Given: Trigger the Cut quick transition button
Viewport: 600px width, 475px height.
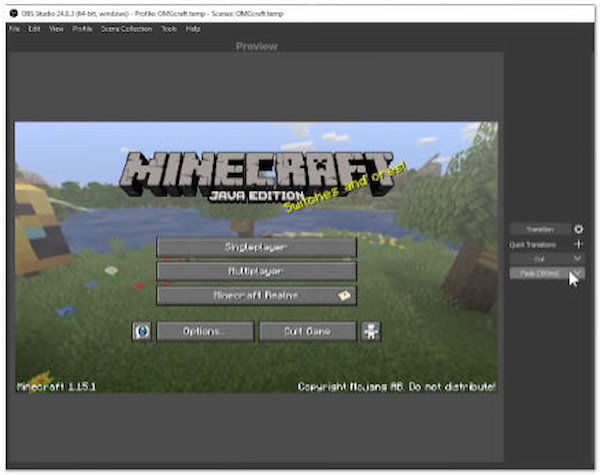Looking at the screenshot, I should [x=539, y=258].
